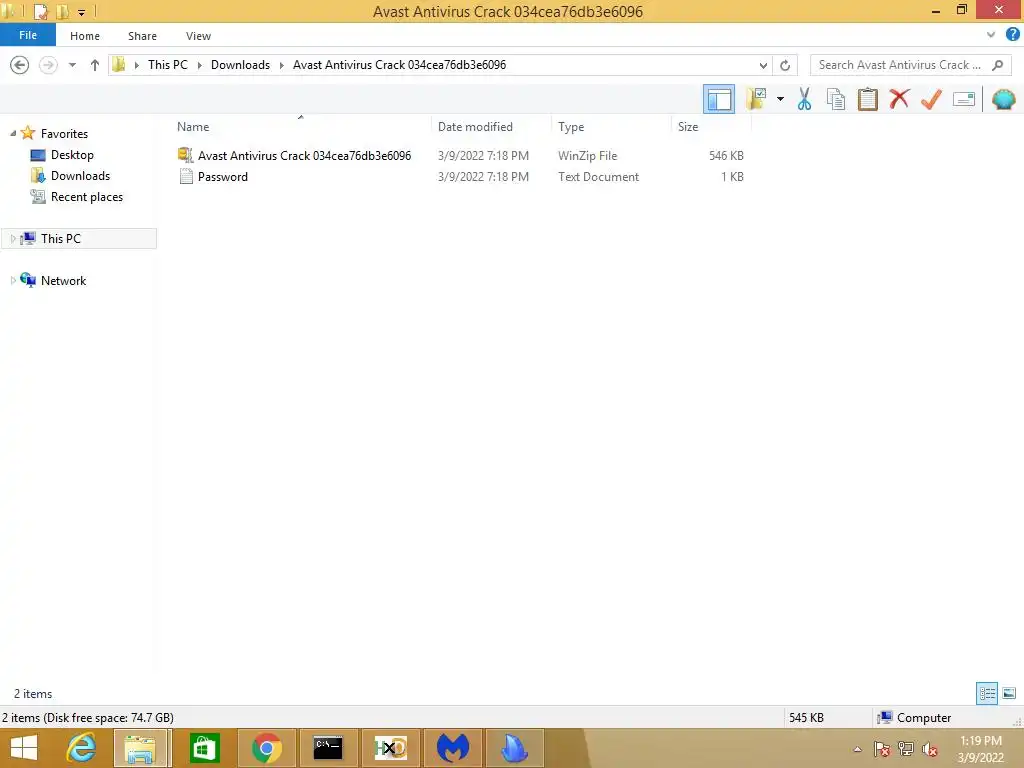Open the Home ribbon tab
Screen dimensions: 1024x768
85,36
